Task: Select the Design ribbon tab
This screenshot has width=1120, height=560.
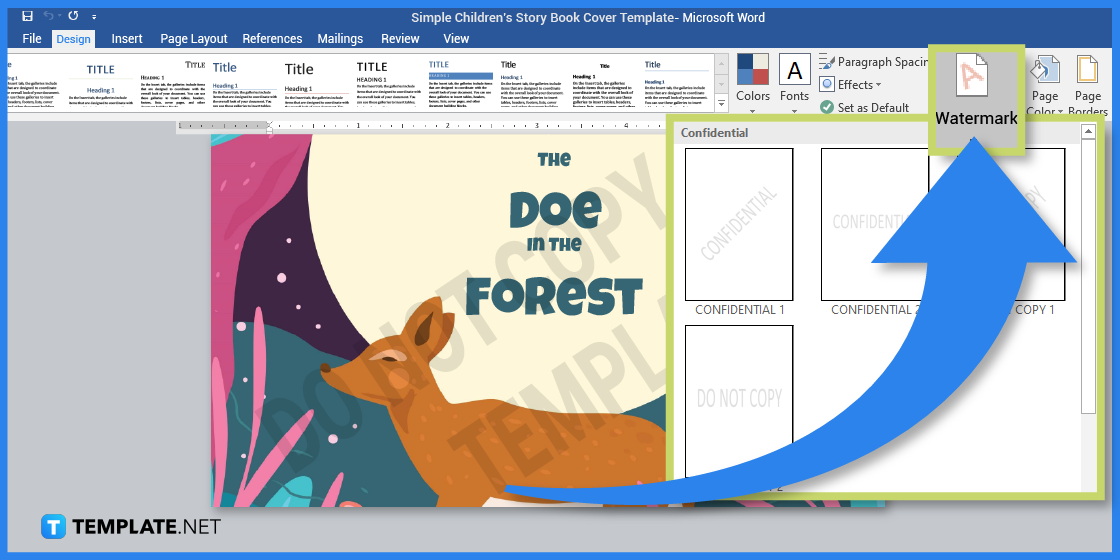Action: tap(74, 39)
